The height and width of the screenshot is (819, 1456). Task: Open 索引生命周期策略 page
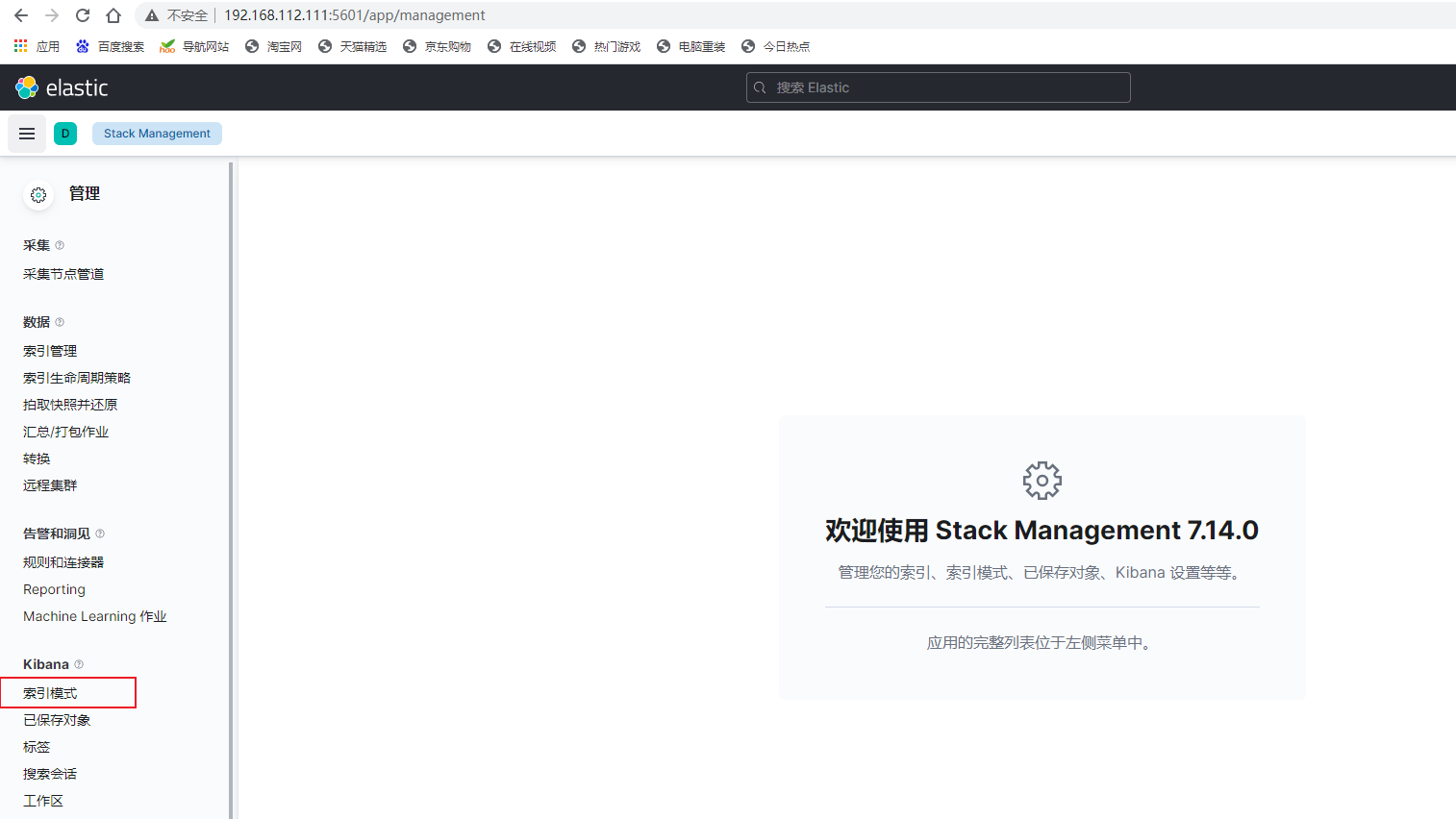click(x=77, y=378)
